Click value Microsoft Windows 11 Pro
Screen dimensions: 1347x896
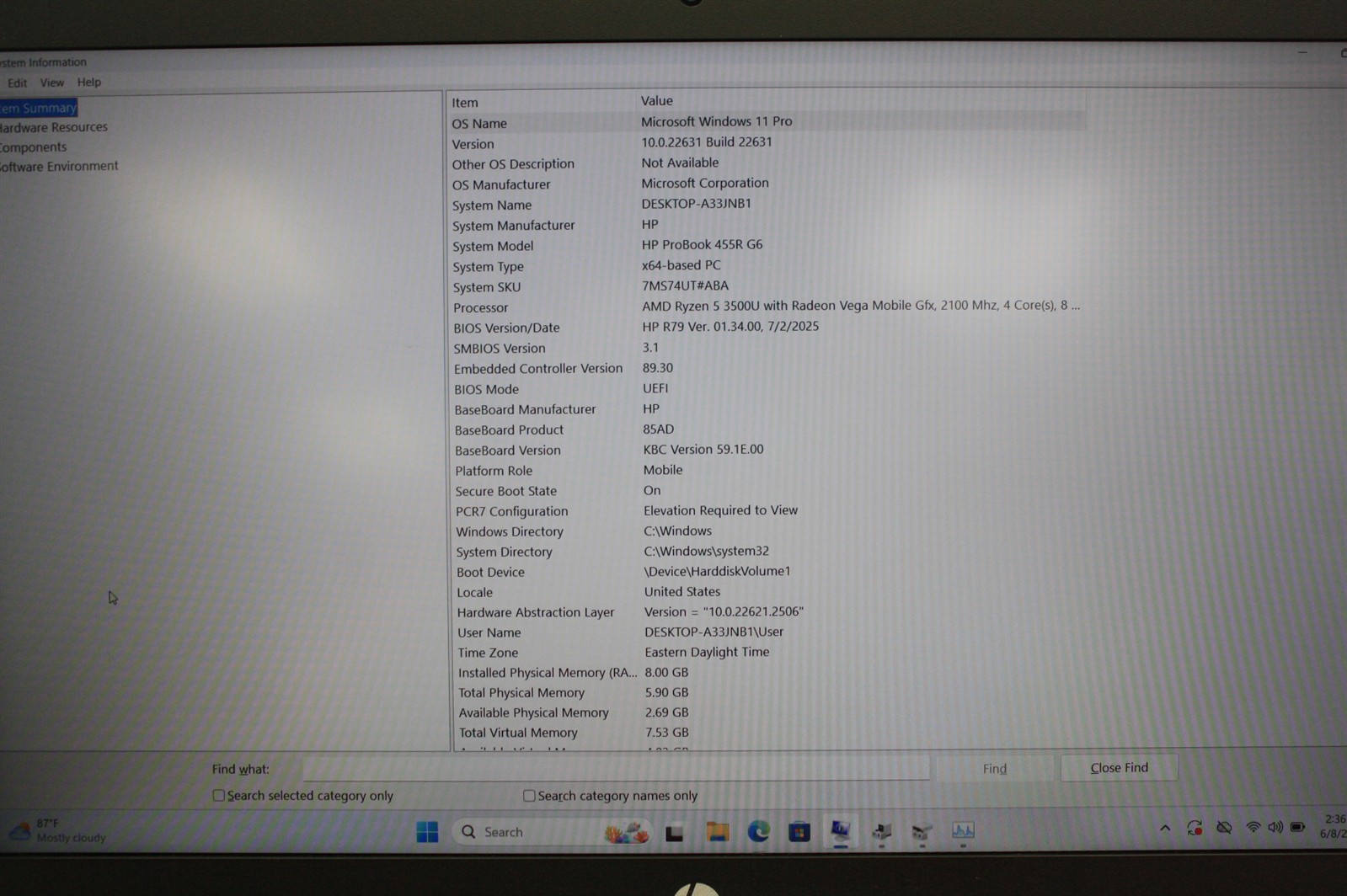click(x=716, y=121)
